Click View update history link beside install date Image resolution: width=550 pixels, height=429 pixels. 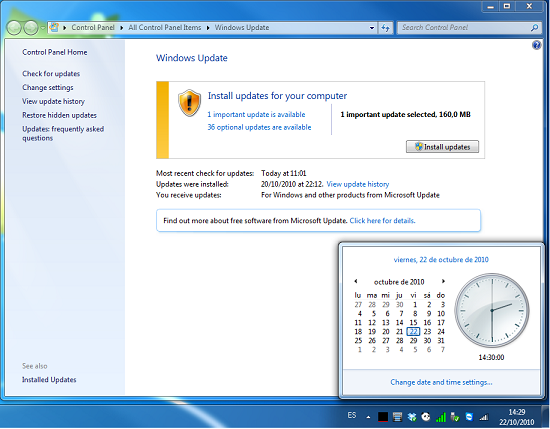(x=358, y=184)
